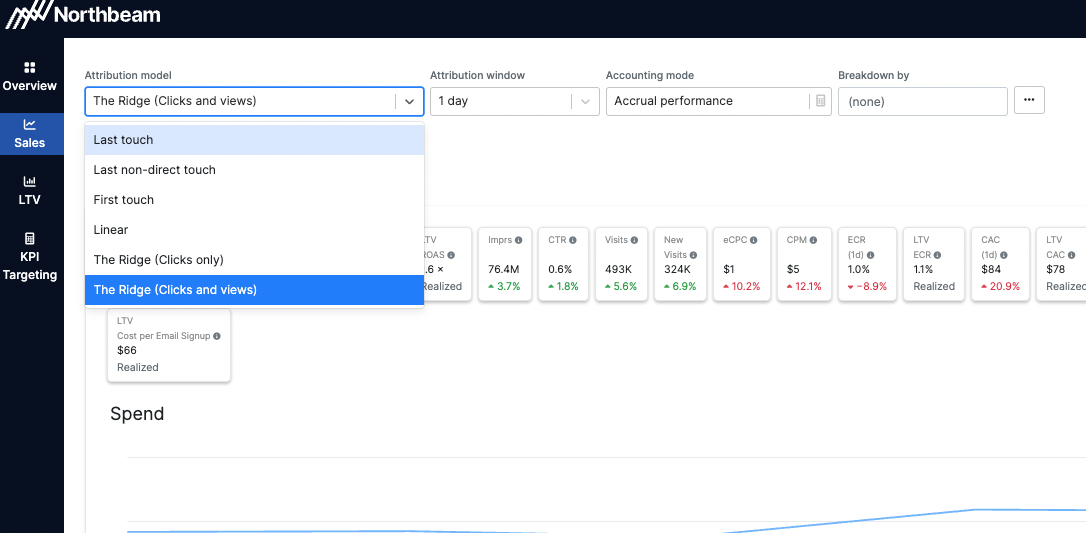Click the -8.9% ECR change value
Image resolution: width=1086 pixels, height=533 pixels.
(x=873, y=287)
